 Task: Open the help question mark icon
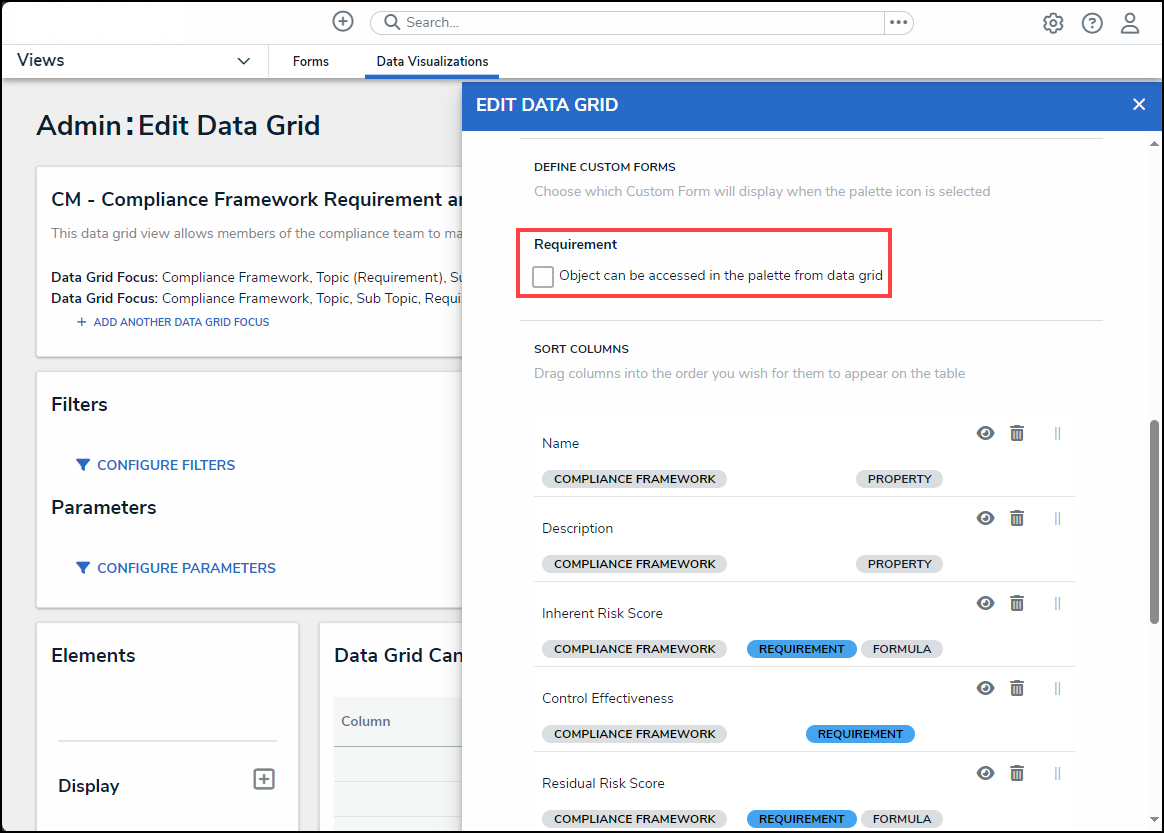(x=1092, y=23)
